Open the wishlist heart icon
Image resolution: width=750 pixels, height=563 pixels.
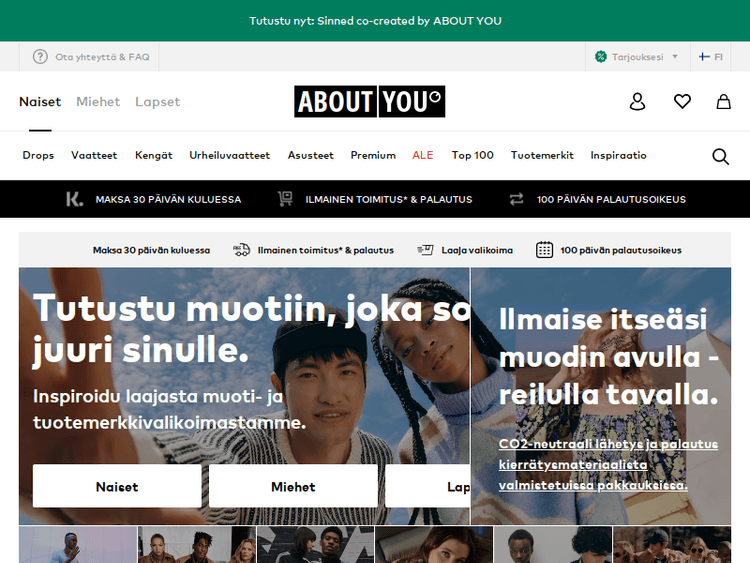682,101
